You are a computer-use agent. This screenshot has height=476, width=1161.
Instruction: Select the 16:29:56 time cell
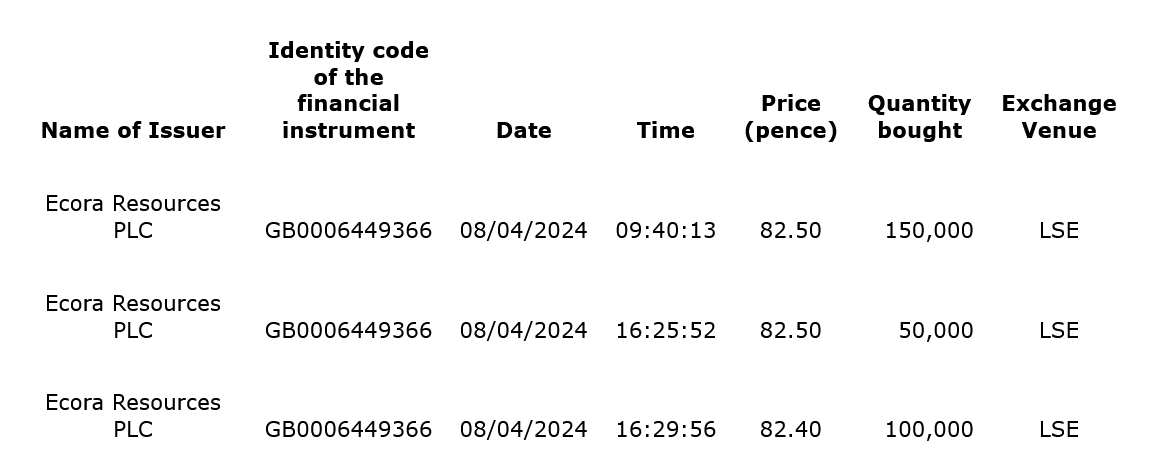[x=665, y=429]
